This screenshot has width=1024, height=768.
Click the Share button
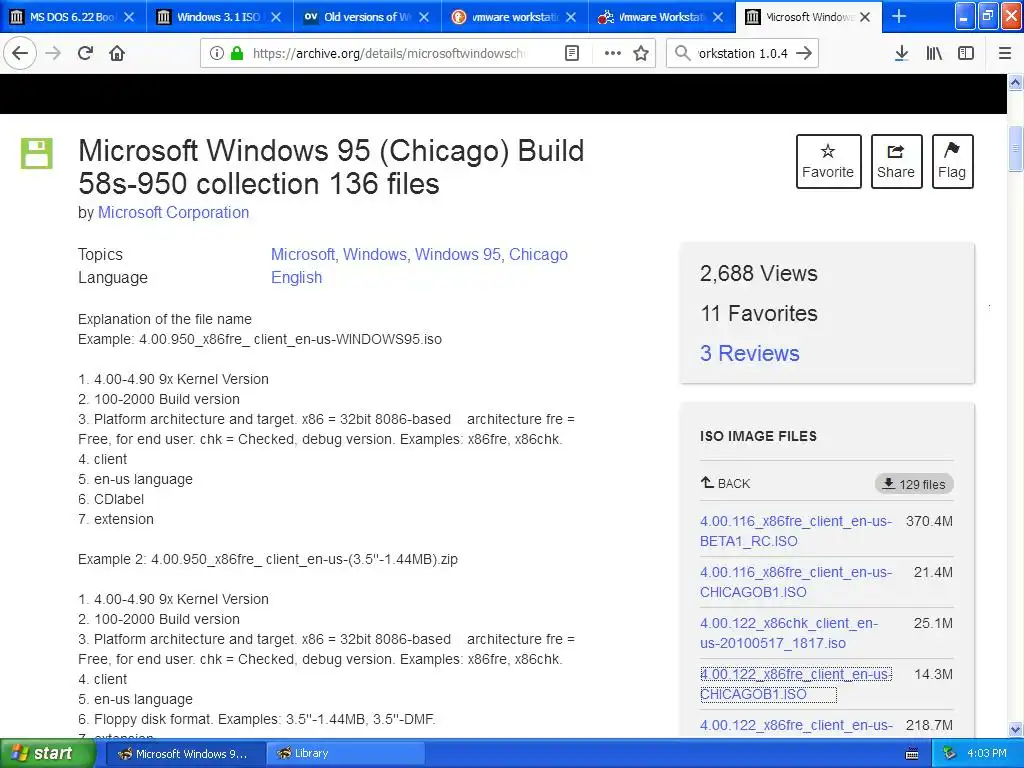(896, 161)
